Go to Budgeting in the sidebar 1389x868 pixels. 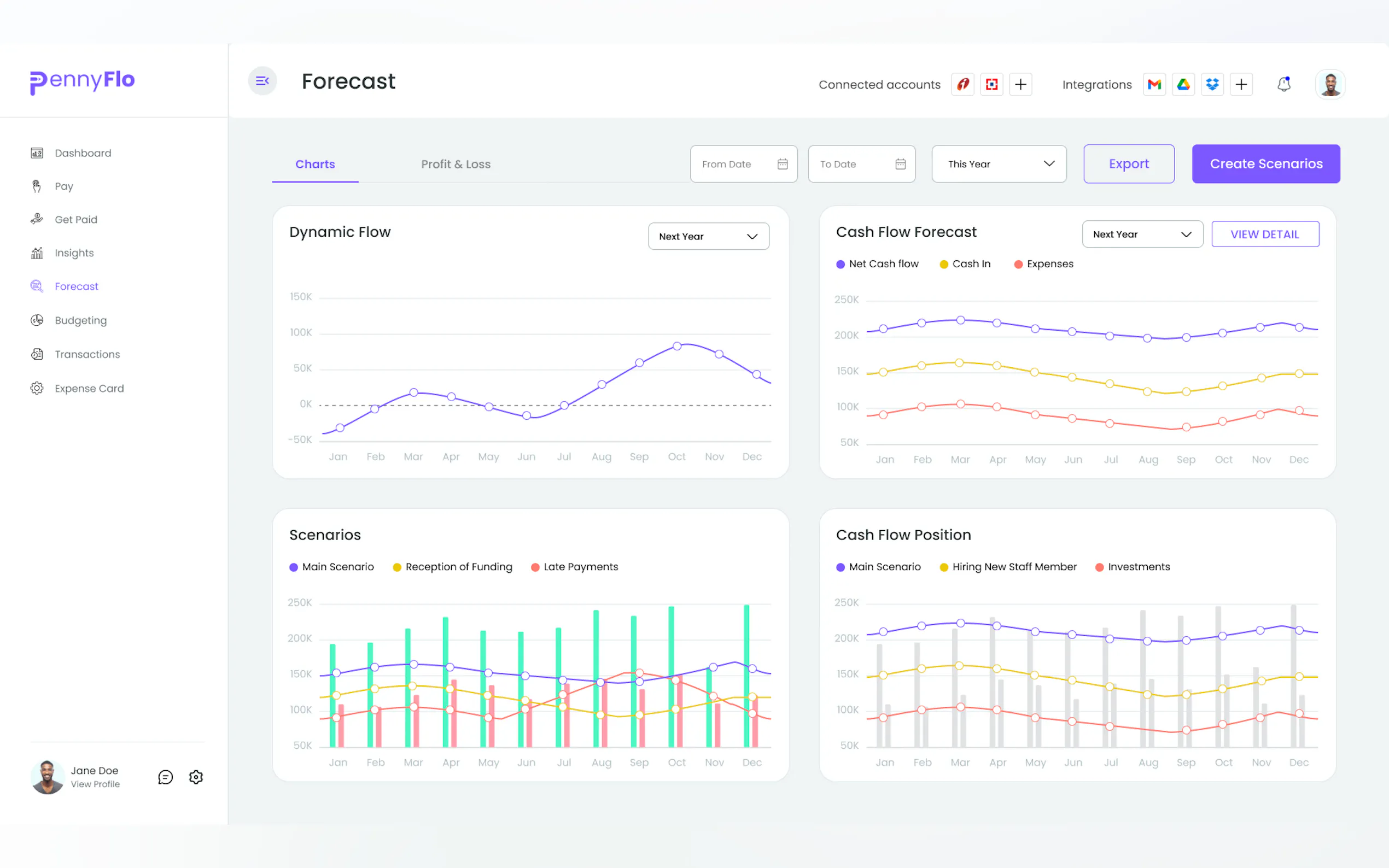[x=80, y=320]
